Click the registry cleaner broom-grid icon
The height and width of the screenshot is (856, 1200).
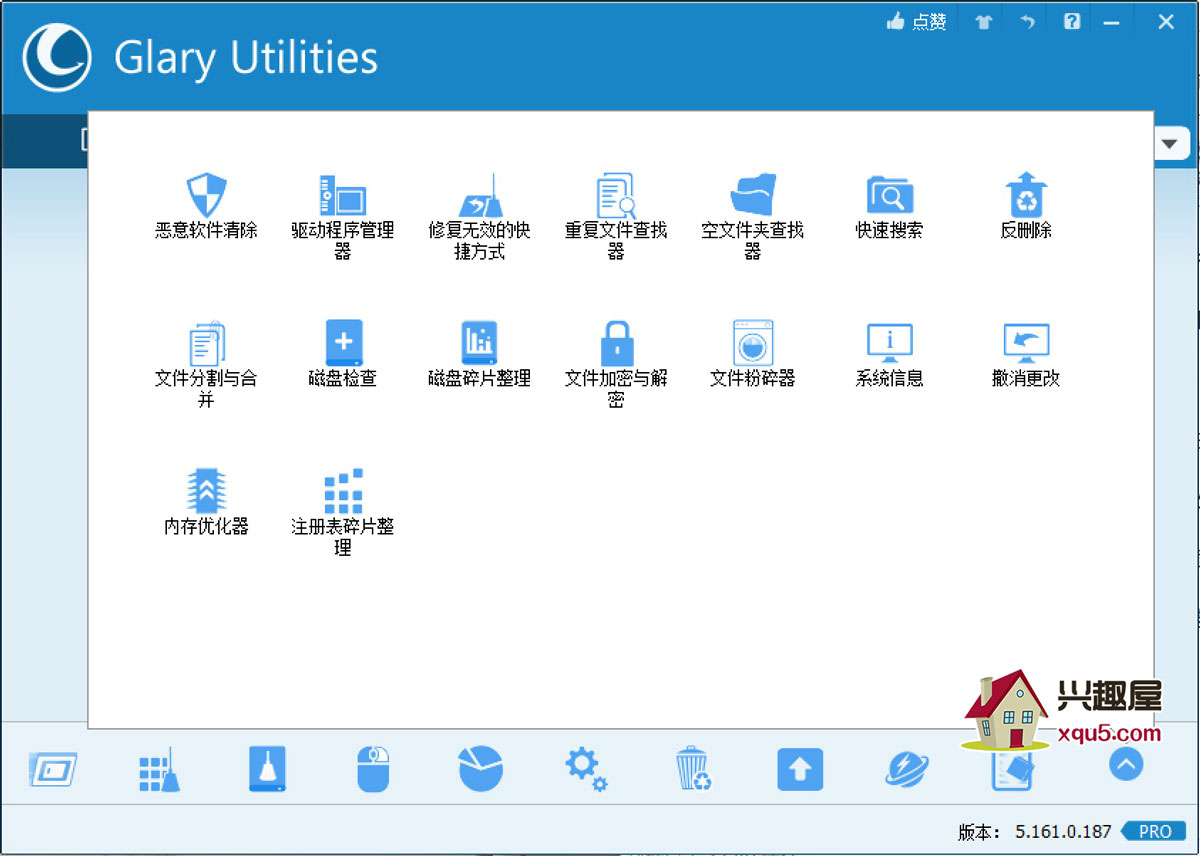159,769
